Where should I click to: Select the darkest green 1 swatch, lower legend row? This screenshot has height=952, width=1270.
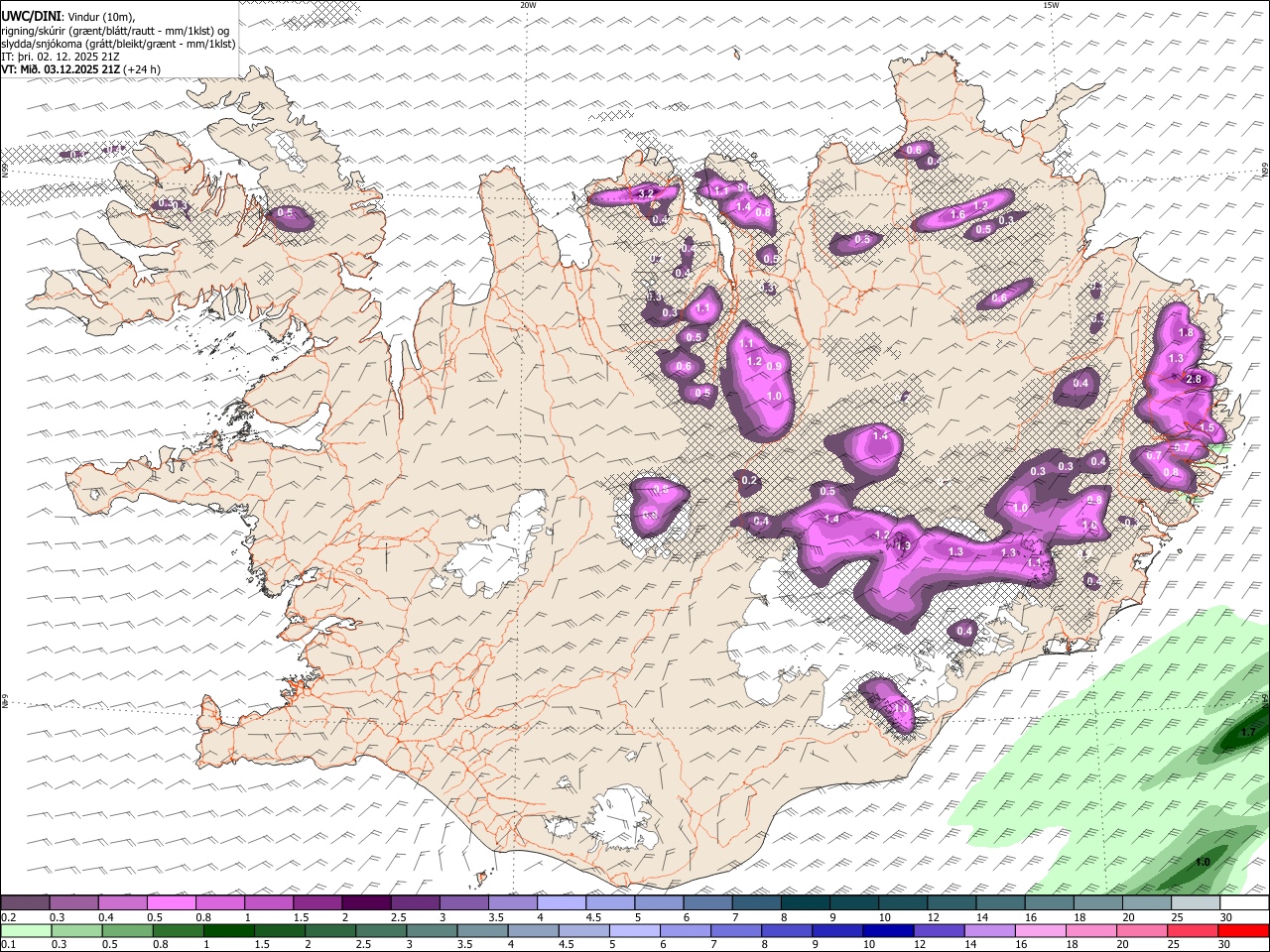tap(229, 931)
